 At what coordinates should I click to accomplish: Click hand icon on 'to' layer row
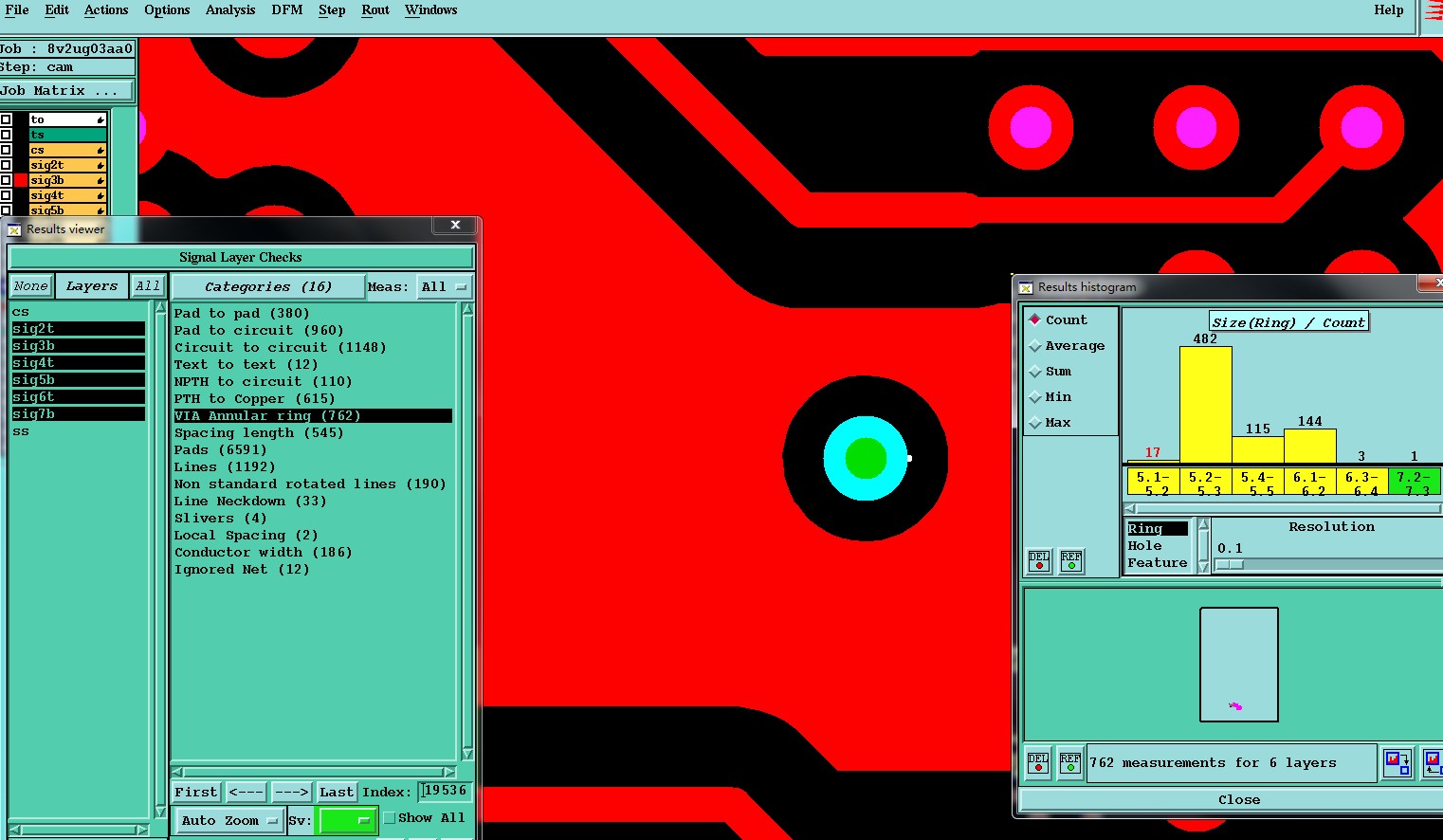(x=100, y=119)
